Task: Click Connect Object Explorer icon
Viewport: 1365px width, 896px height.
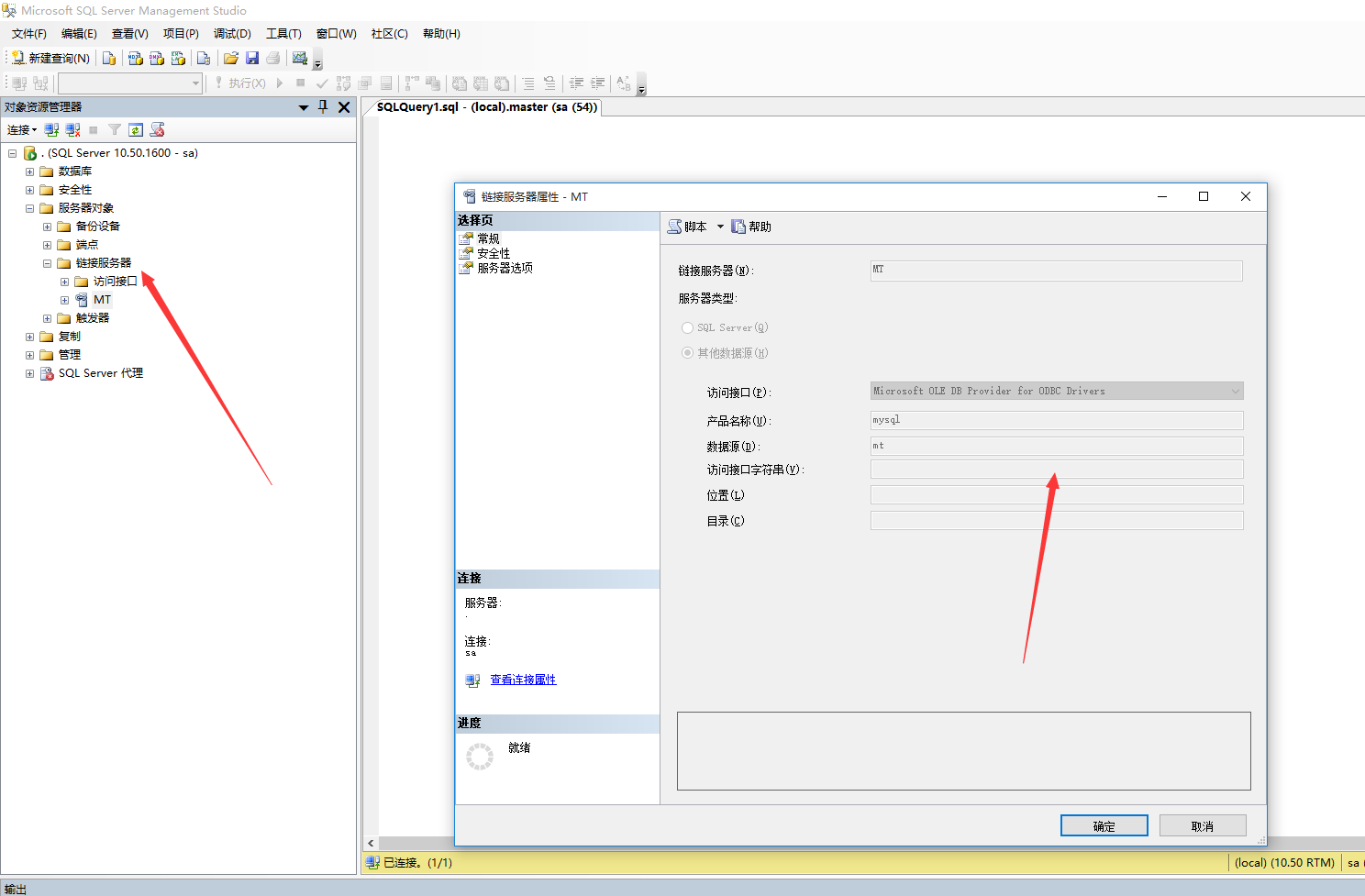Action: tap(51, 130)
